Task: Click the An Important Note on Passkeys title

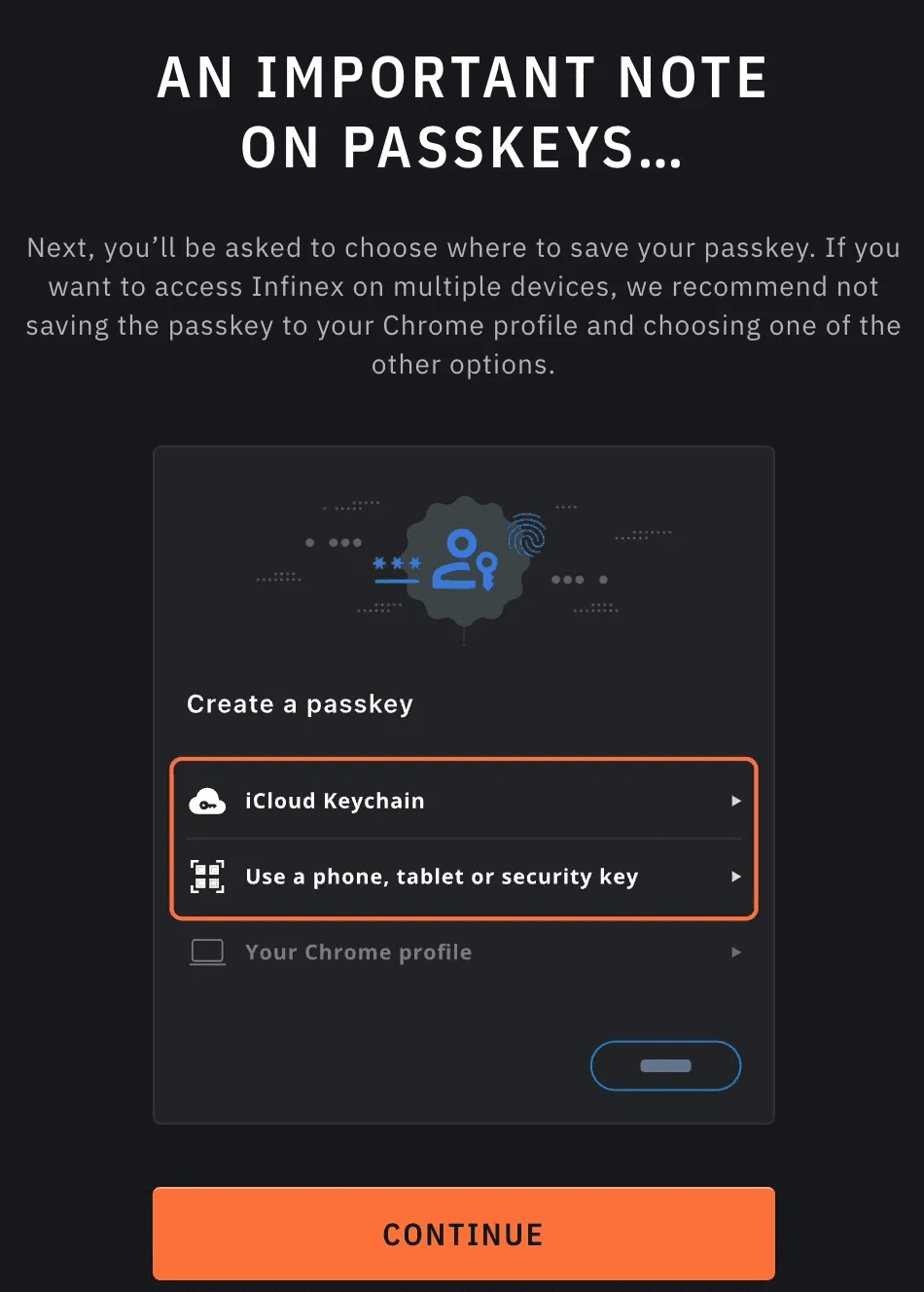Action: (x=462, y=113)
